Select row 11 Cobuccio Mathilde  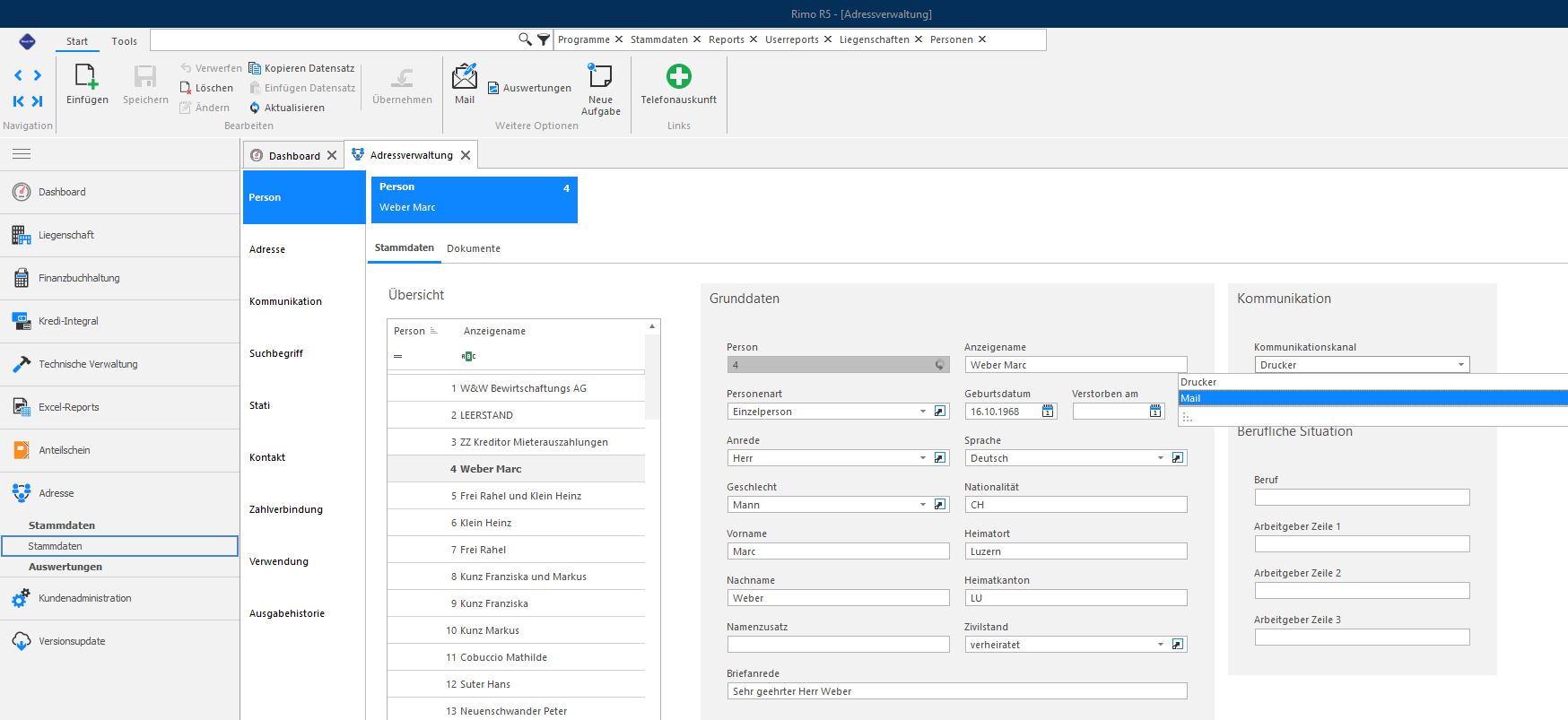(x=516, y=657)
